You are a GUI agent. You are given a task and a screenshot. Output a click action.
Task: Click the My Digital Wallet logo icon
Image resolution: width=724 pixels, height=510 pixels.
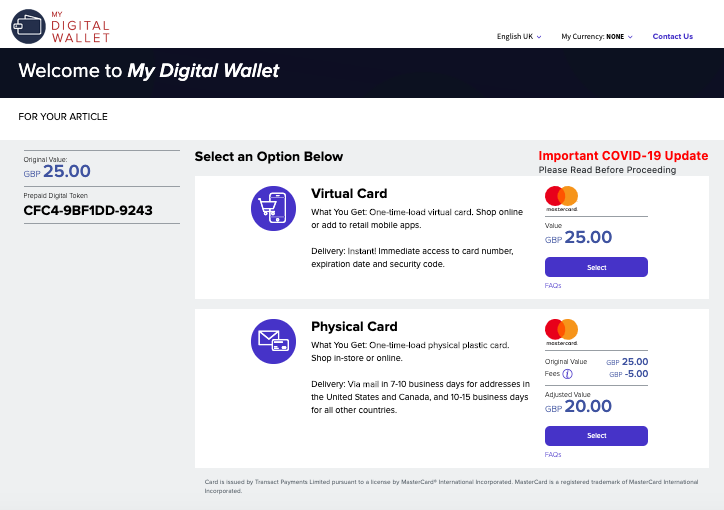point(28,26)
